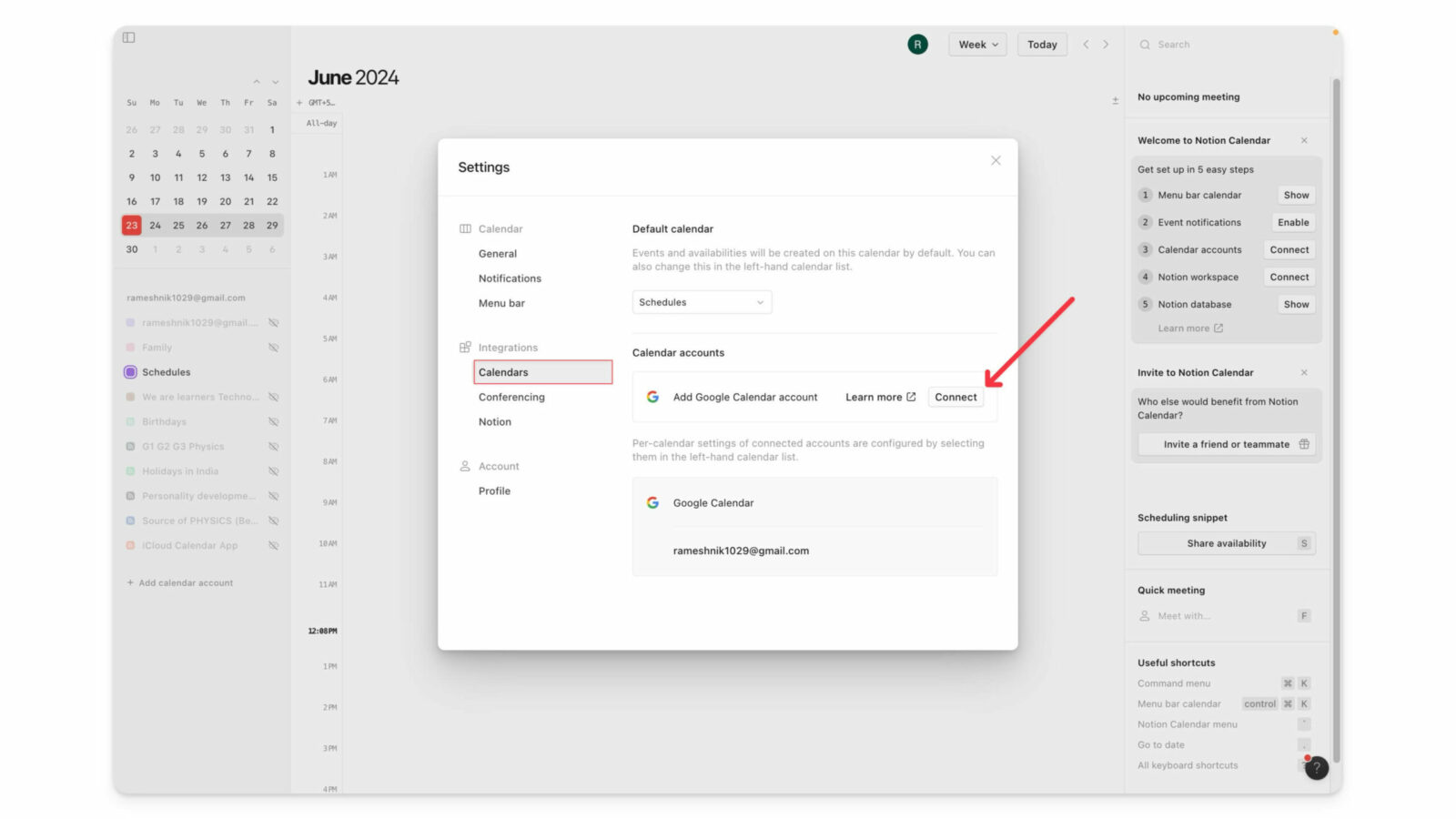Viewport: 1456px width, 819px height.
Task: Expand the Schedules default calendar dropdown
Action: click(x=702, y=302)
